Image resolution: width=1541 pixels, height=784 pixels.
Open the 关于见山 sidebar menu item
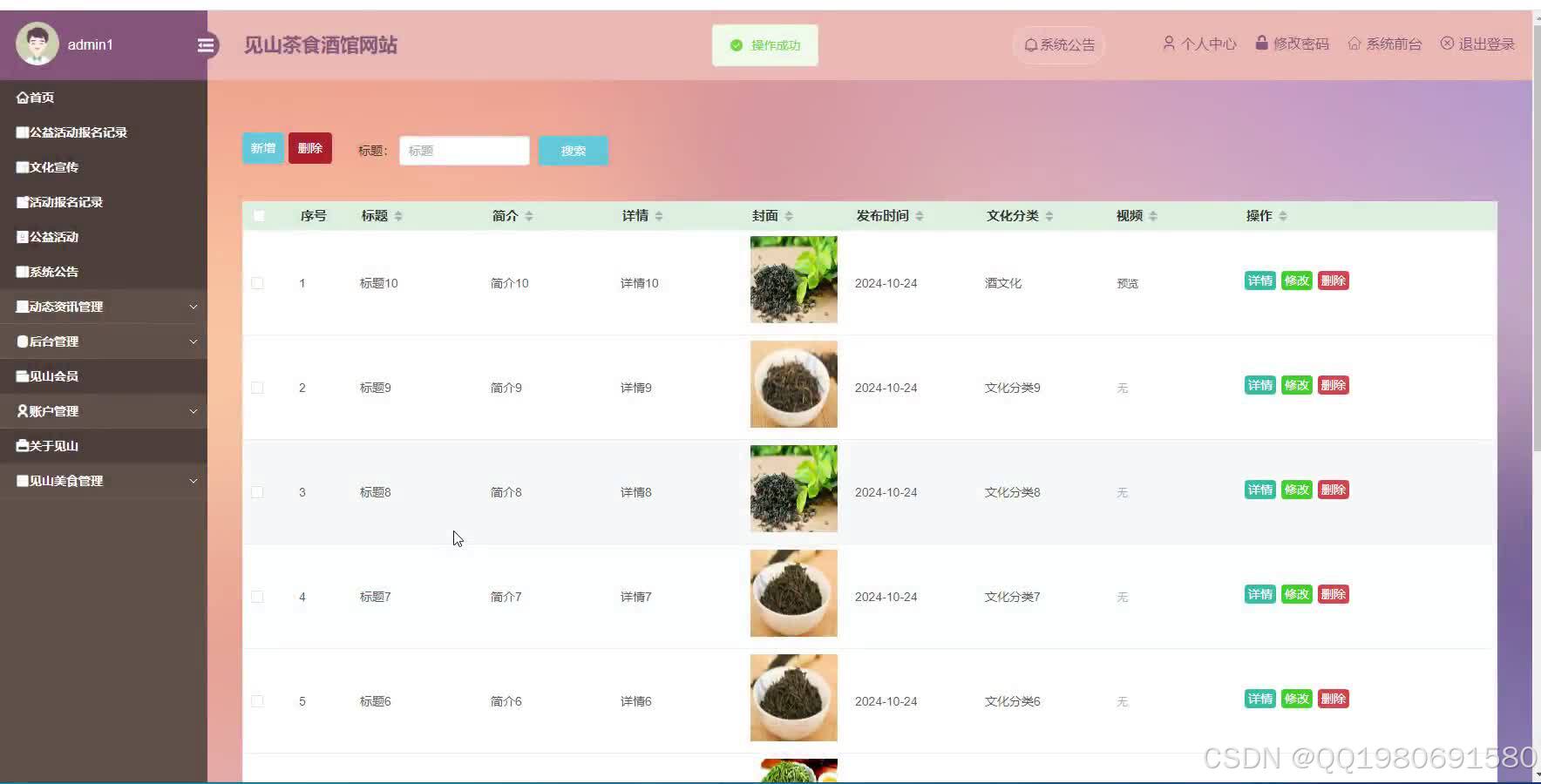point(49,445)
